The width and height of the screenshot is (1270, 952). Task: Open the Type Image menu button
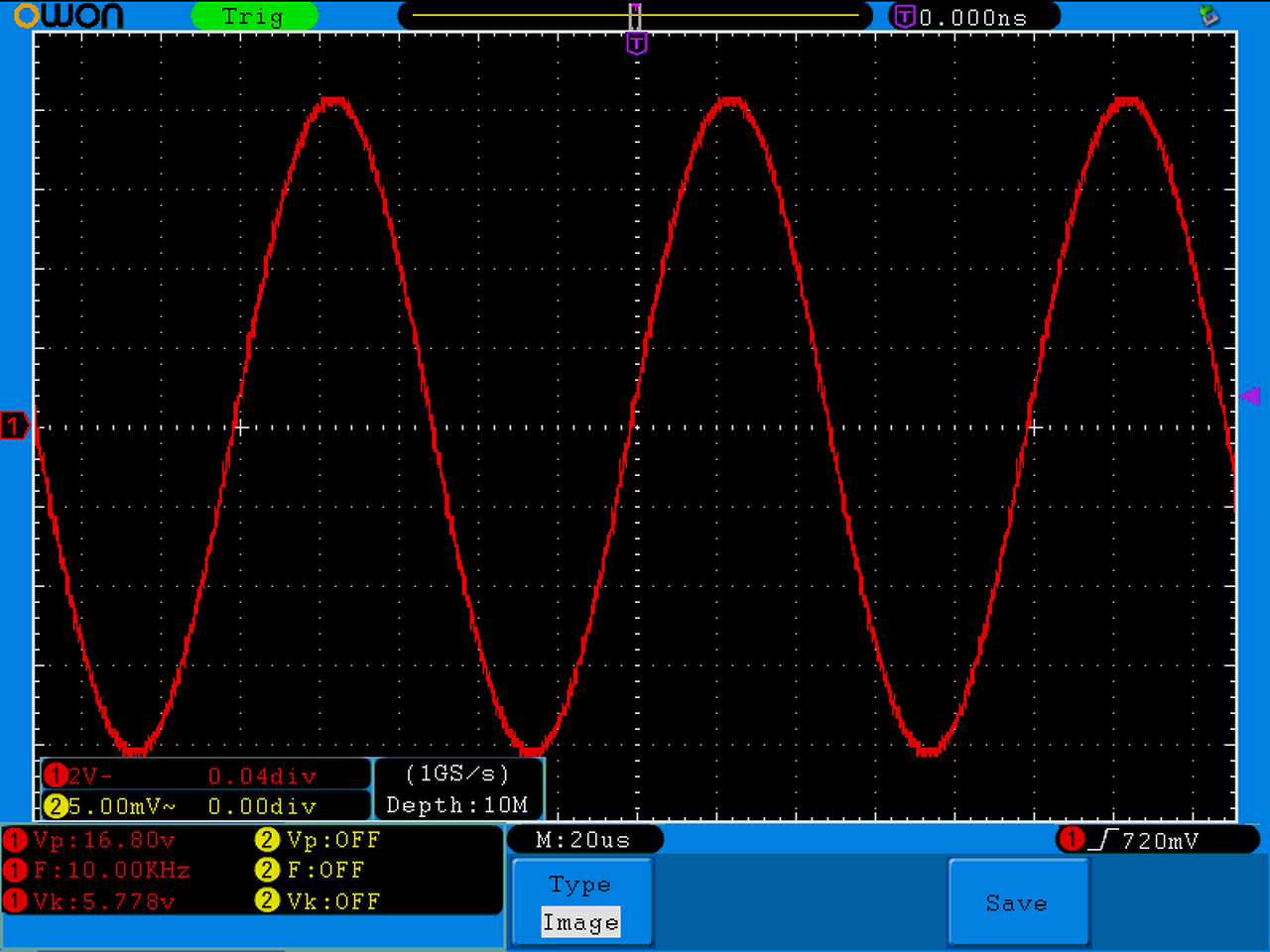[581, 902]
